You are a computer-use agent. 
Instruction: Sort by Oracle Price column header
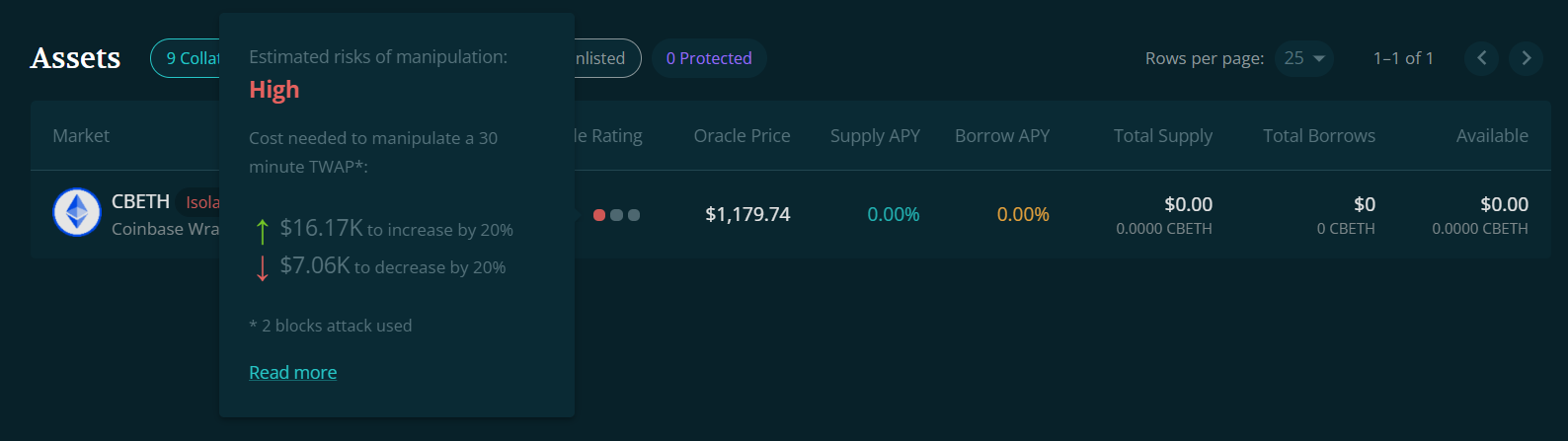pyautogui.click(x=742, y=136)
